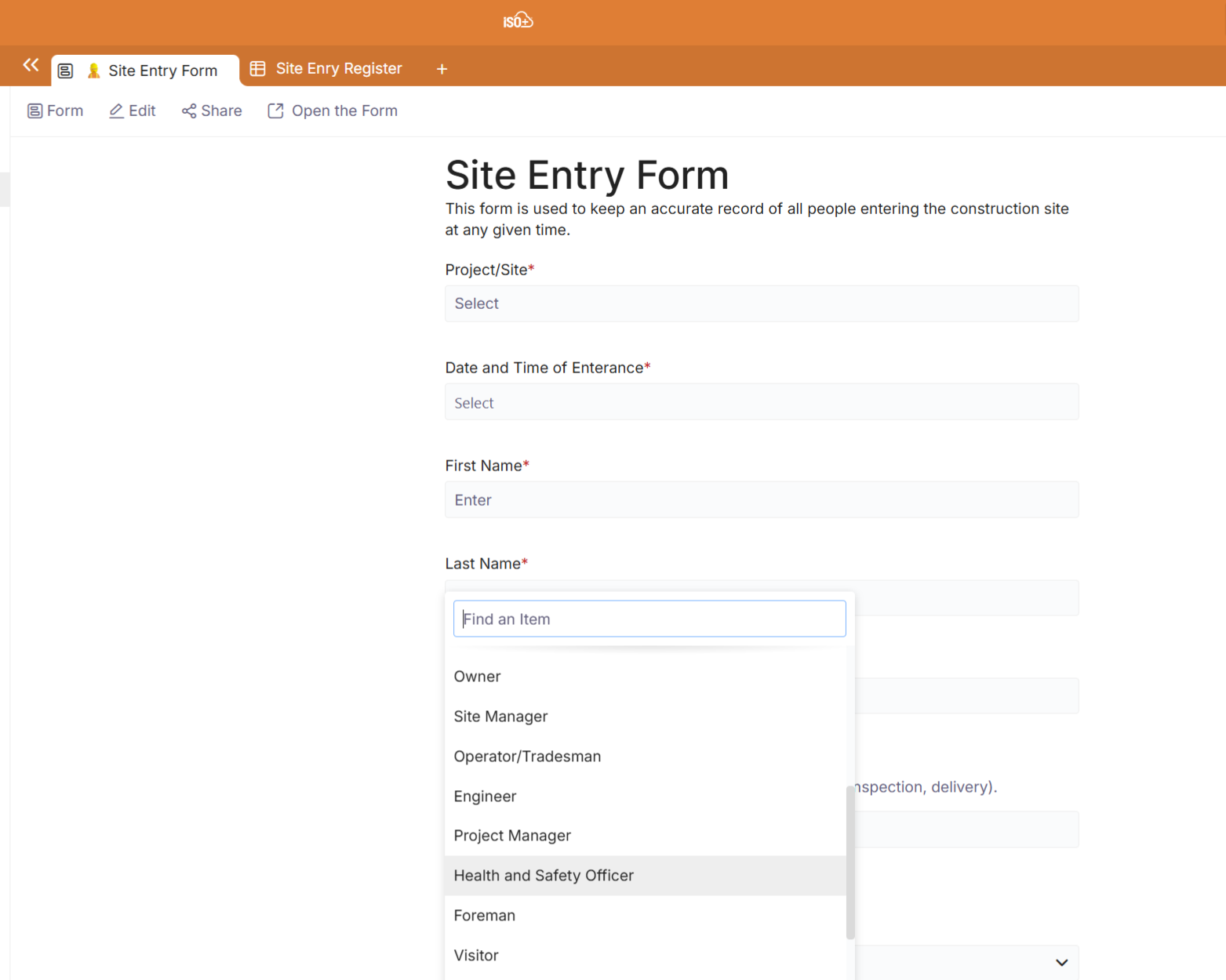The width and height of the screenshot is (1226, 980).
Task: Click the form icon beside Site Entry Form tab
Action: pyautogui.click(x=66, y=71)
